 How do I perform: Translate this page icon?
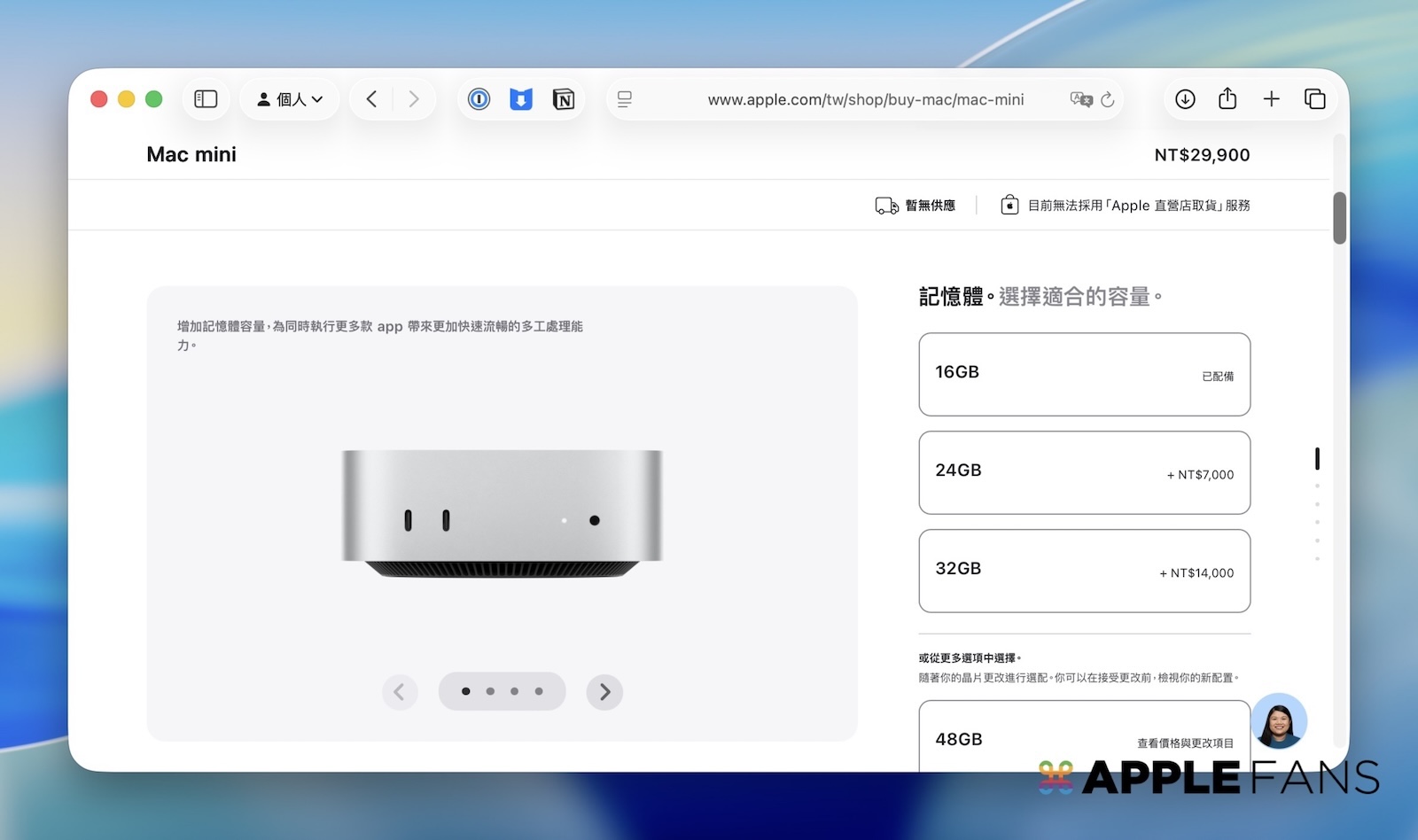point(1081,99)
